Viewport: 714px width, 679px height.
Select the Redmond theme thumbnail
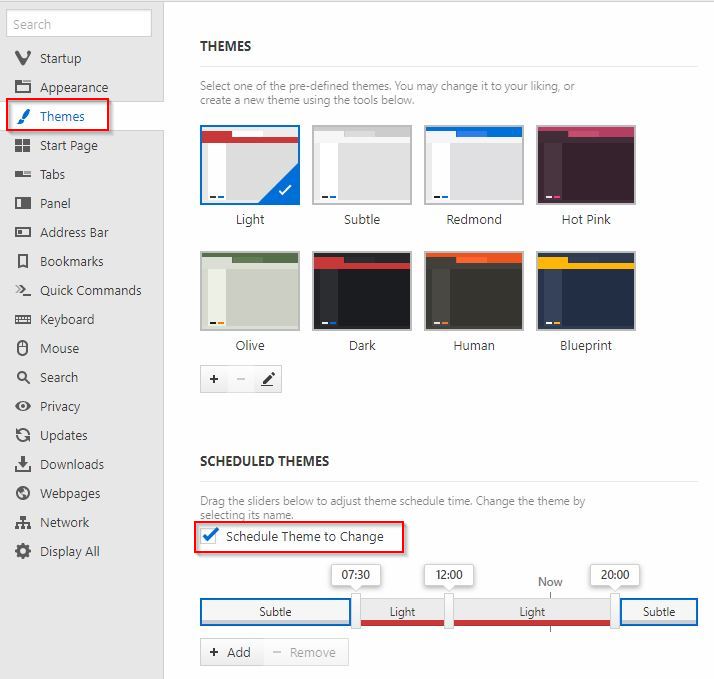click(474, 165)
